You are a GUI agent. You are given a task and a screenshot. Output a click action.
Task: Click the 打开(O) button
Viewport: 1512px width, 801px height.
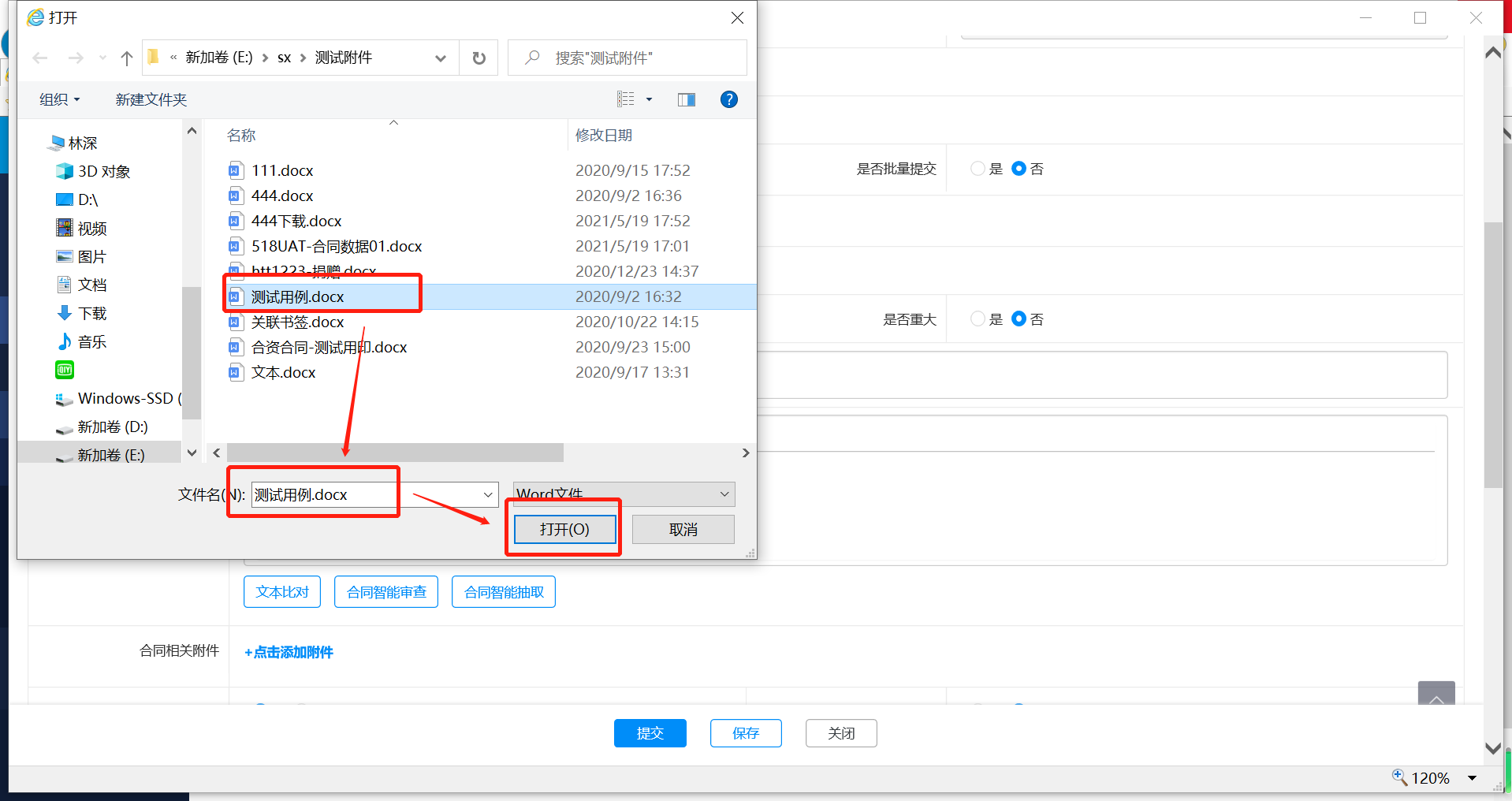[x=564, y=529]
